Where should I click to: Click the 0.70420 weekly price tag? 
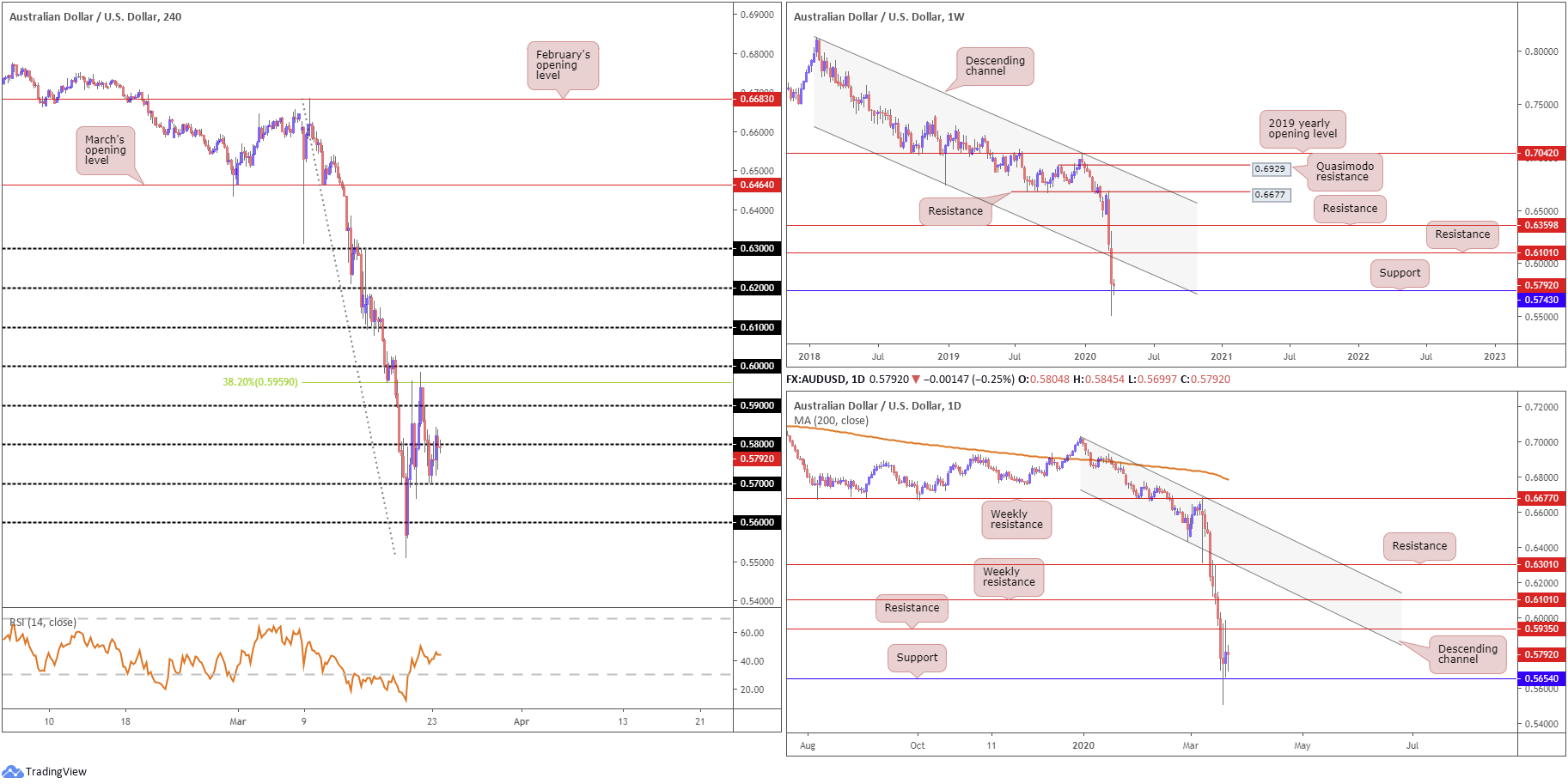tap(1541, 154)
